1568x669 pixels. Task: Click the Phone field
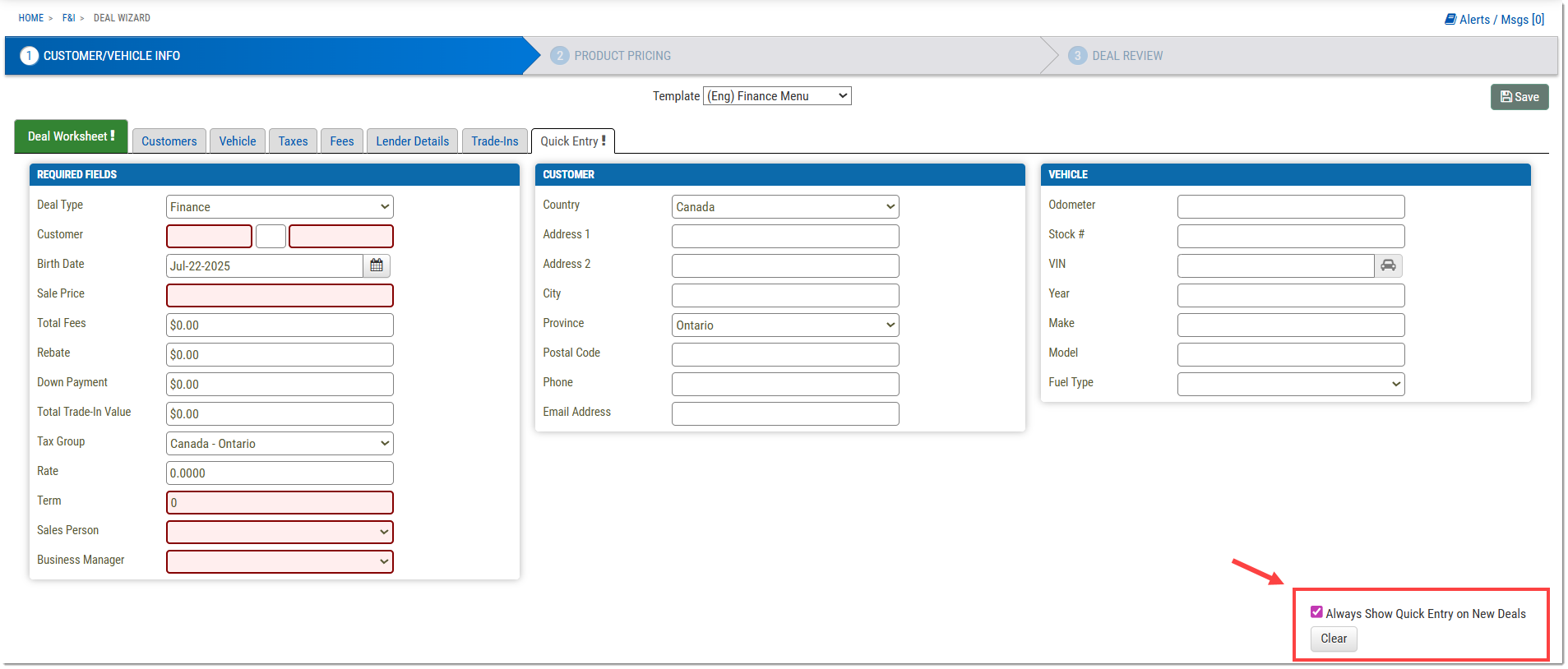tap(785, 384)
